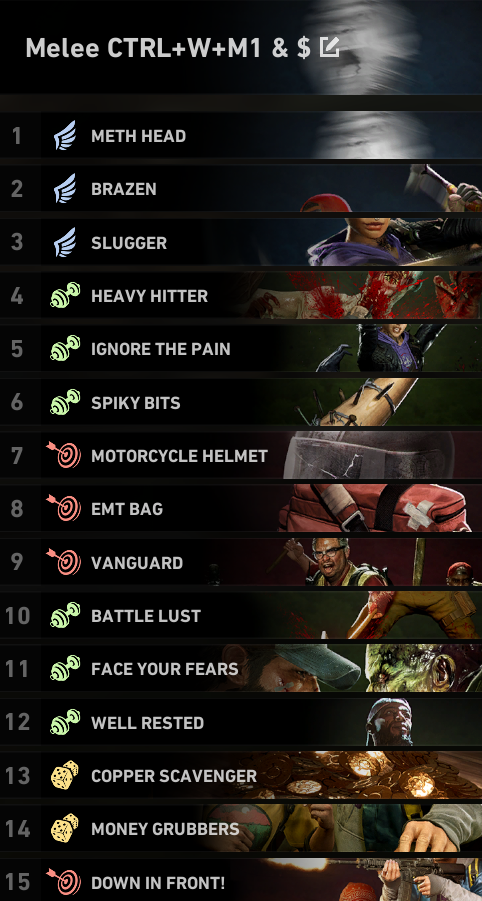The height and width of the screenshot is (901, 482).
Task: Select the Ignore The Pain card
Action: coord(241,349)
